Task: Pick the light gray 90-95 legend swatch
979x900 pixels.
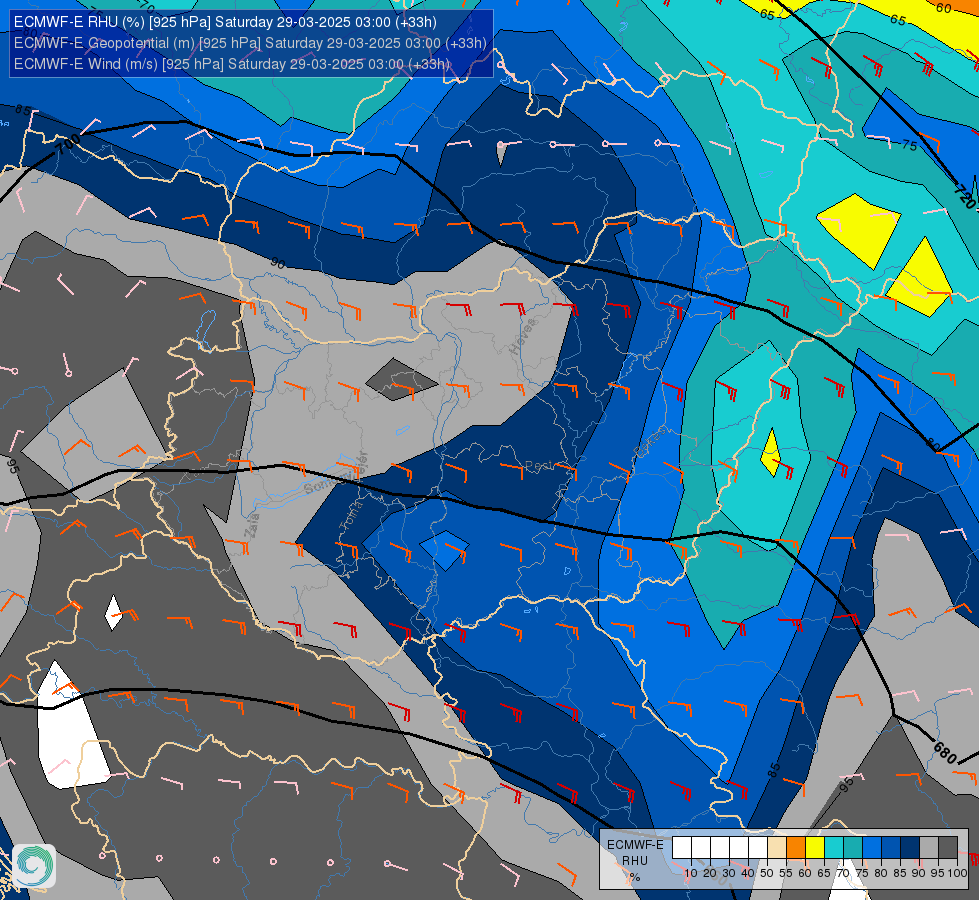Action: click(929, 848)
